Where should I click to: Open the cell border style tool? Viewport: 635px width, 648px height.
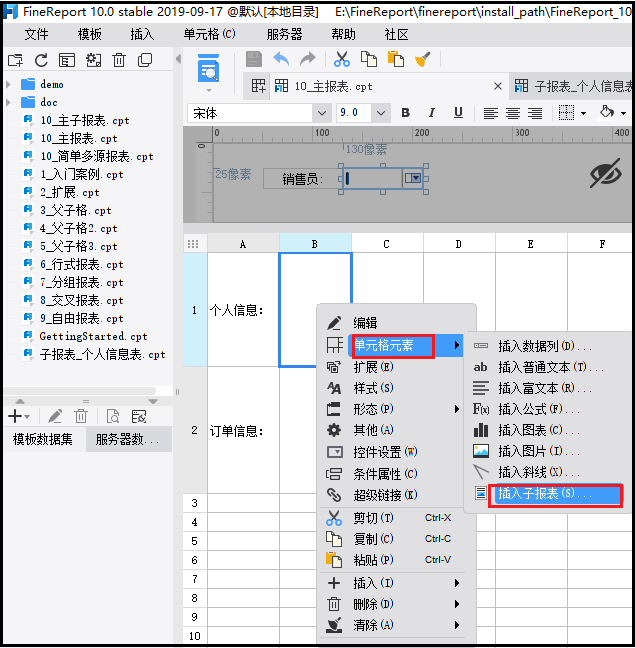click(x=566, y=112)
